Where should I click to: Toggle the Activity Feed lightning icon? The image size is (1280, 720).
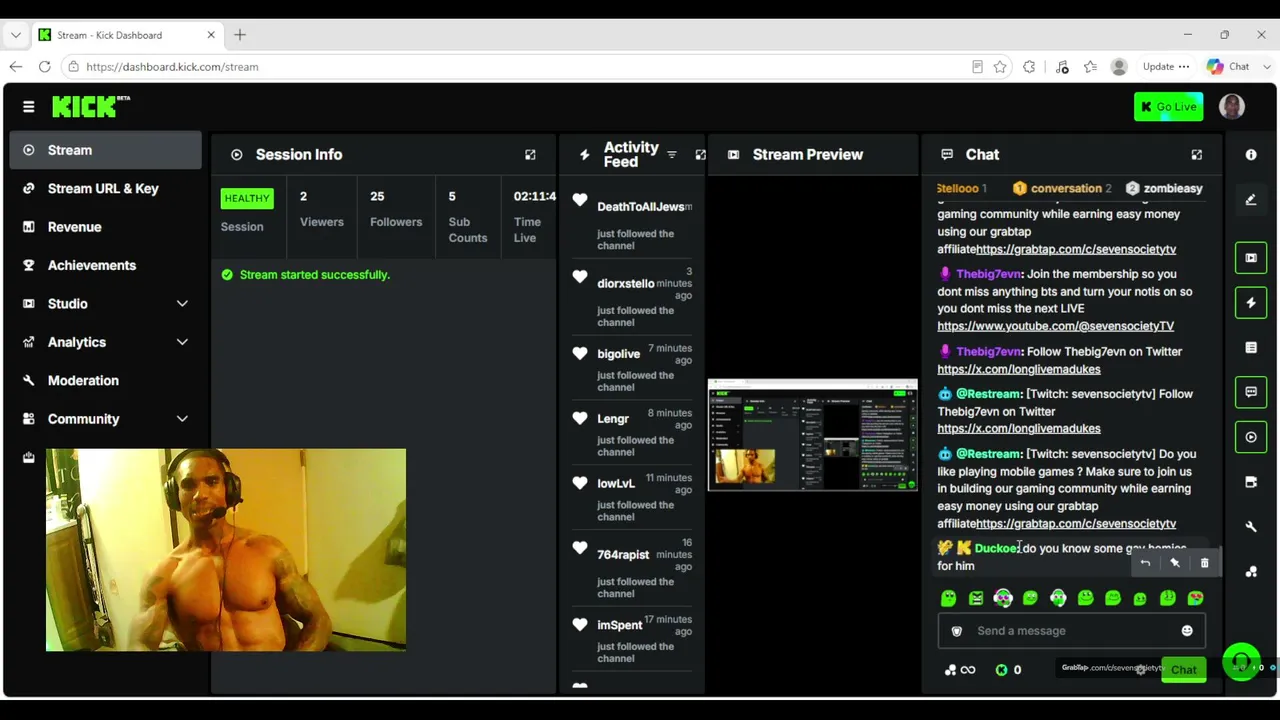[1251, 303]
